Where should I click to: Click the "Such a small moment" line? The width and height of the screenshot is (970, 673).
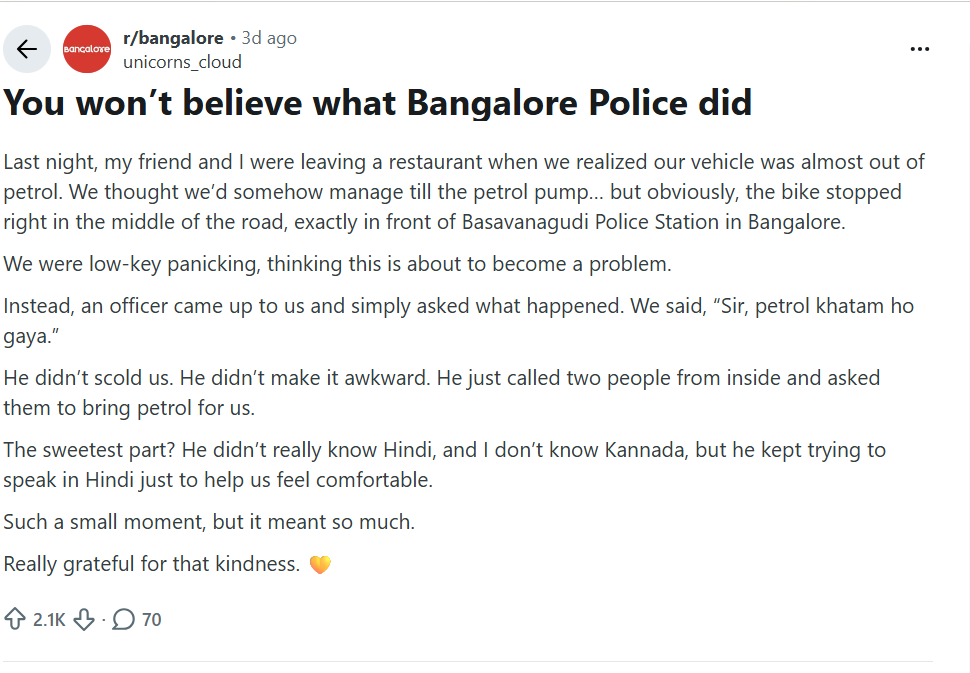(209, 521)
